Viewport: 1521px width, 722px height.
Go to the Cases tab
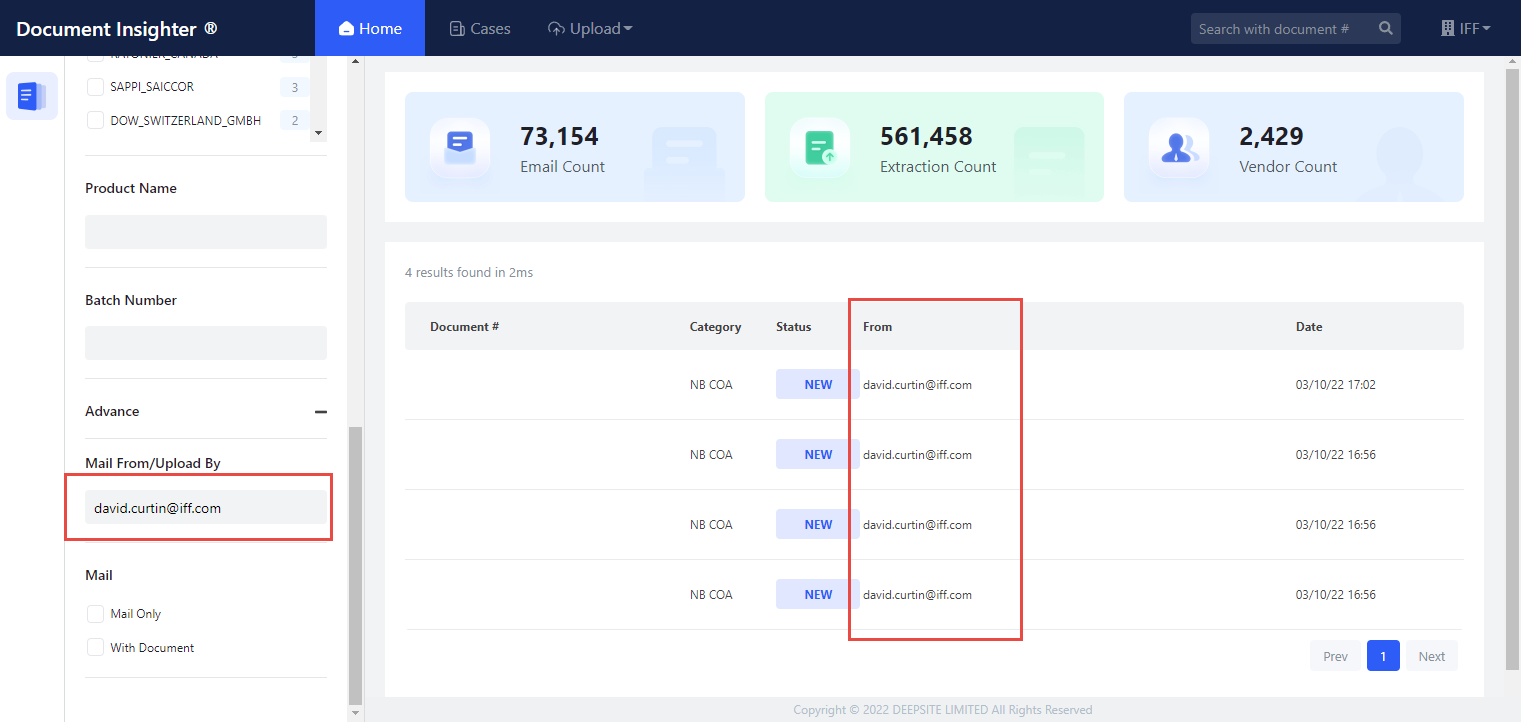(480, 28)
